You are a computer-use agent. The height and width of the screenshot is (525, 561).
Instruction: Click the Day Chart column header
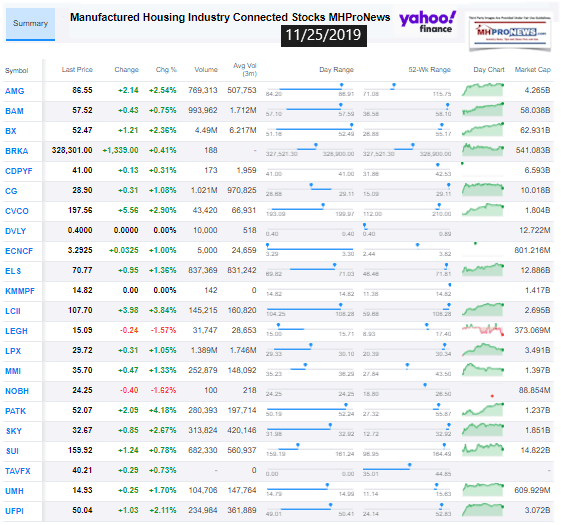click(x=489, y=69)
